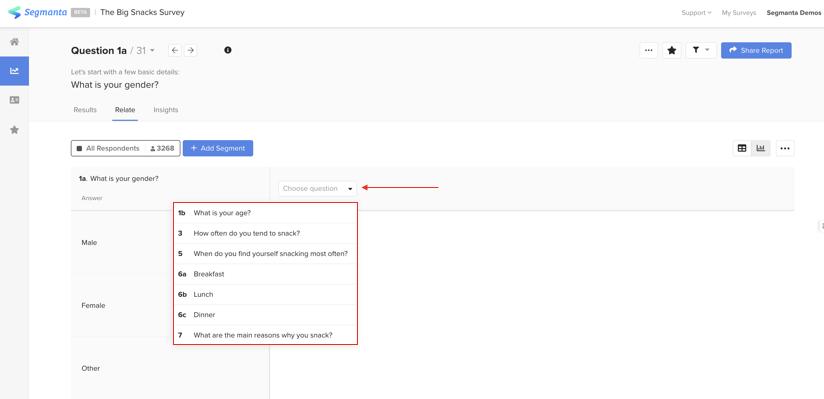Switch to the Insights tab
Screen dimensions: 824x399
(x=166, y=110)
